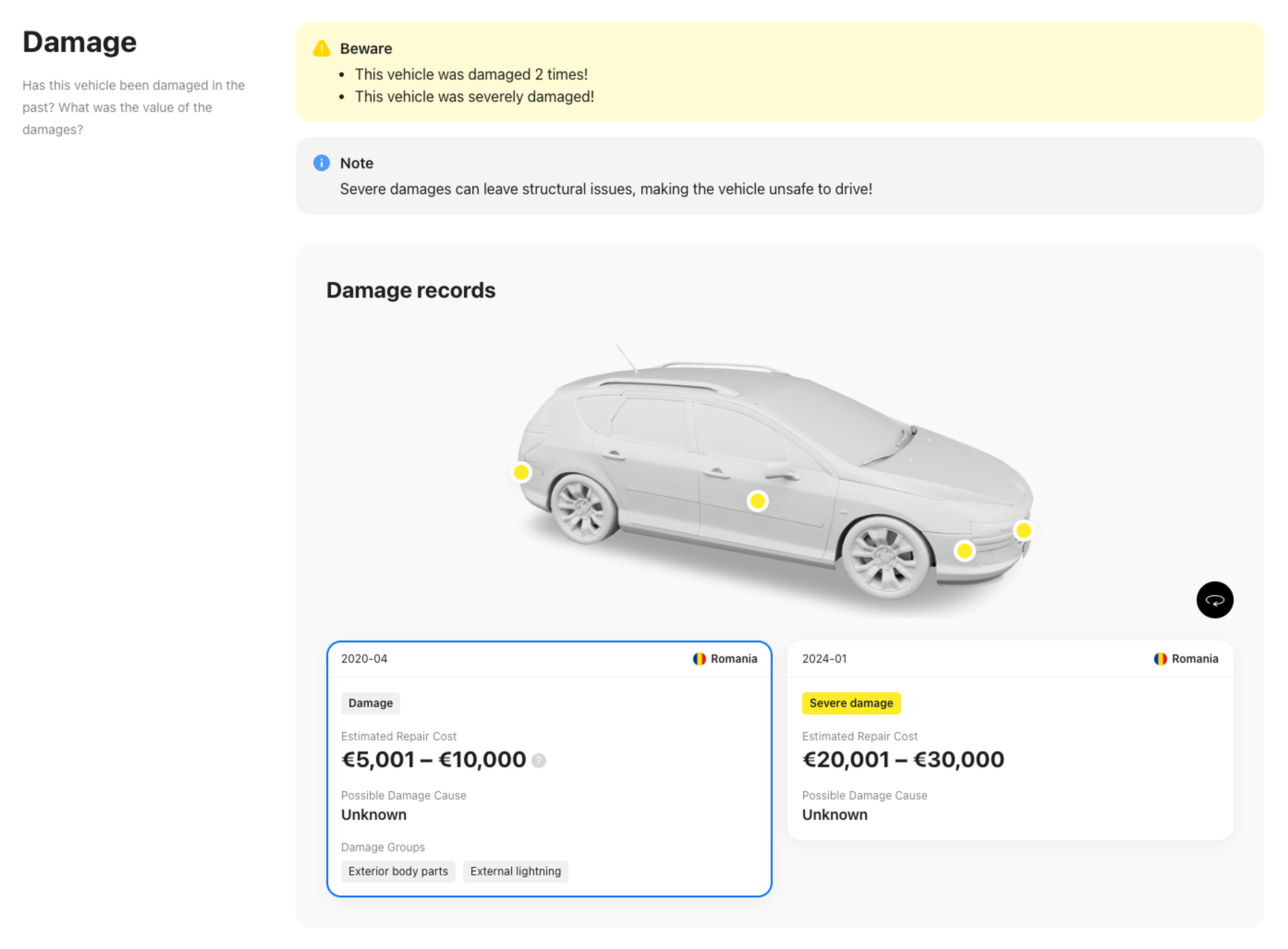The height and width of the screenshot is (949, 1288).
Task: Click the €5,001 – €10,000 repair cost
Action: [x=434, y=759]
